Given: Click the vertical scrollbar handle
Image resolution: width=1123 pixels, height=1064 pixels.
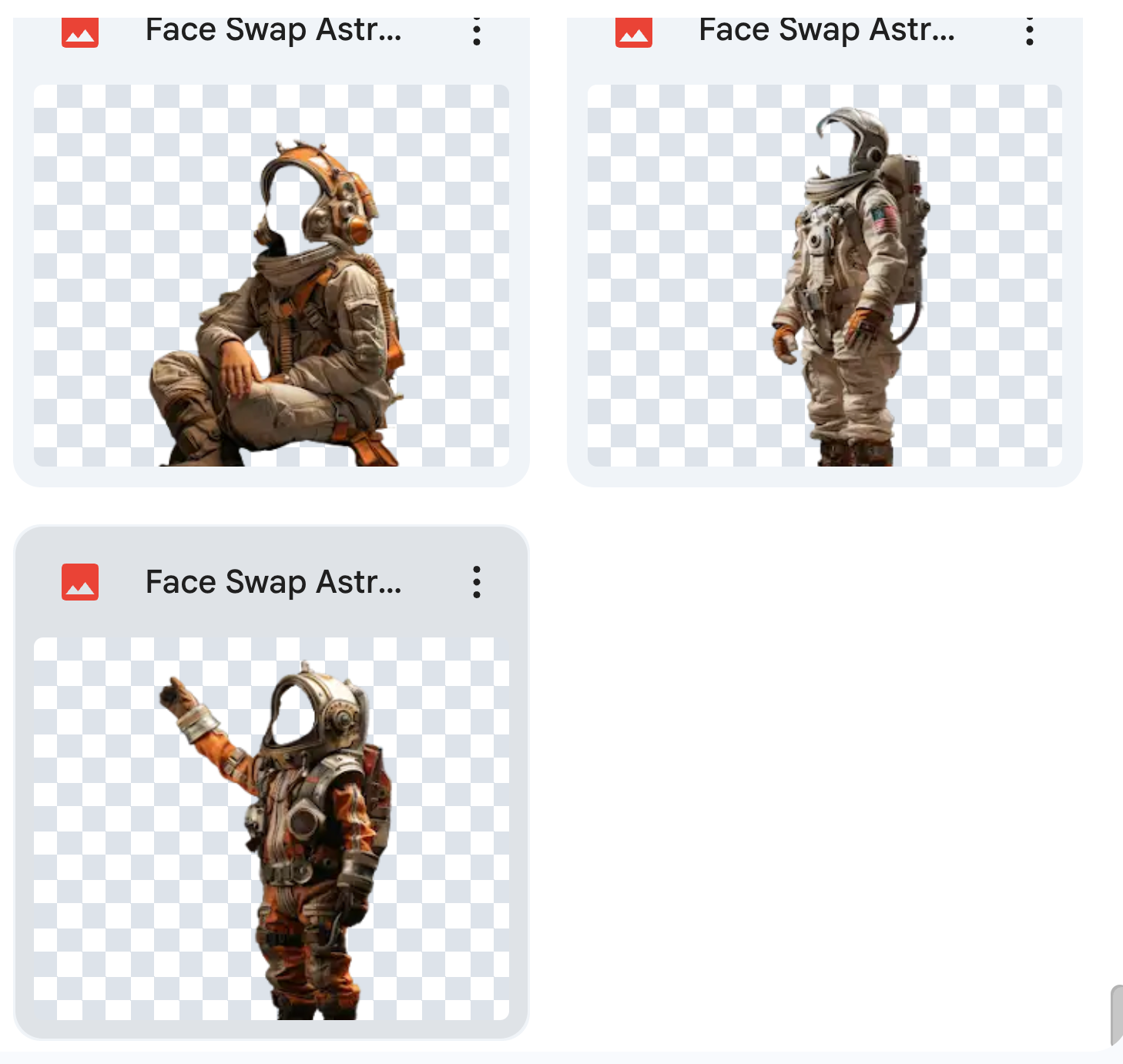Looking at the screenshot, I should (1116, 1014).
